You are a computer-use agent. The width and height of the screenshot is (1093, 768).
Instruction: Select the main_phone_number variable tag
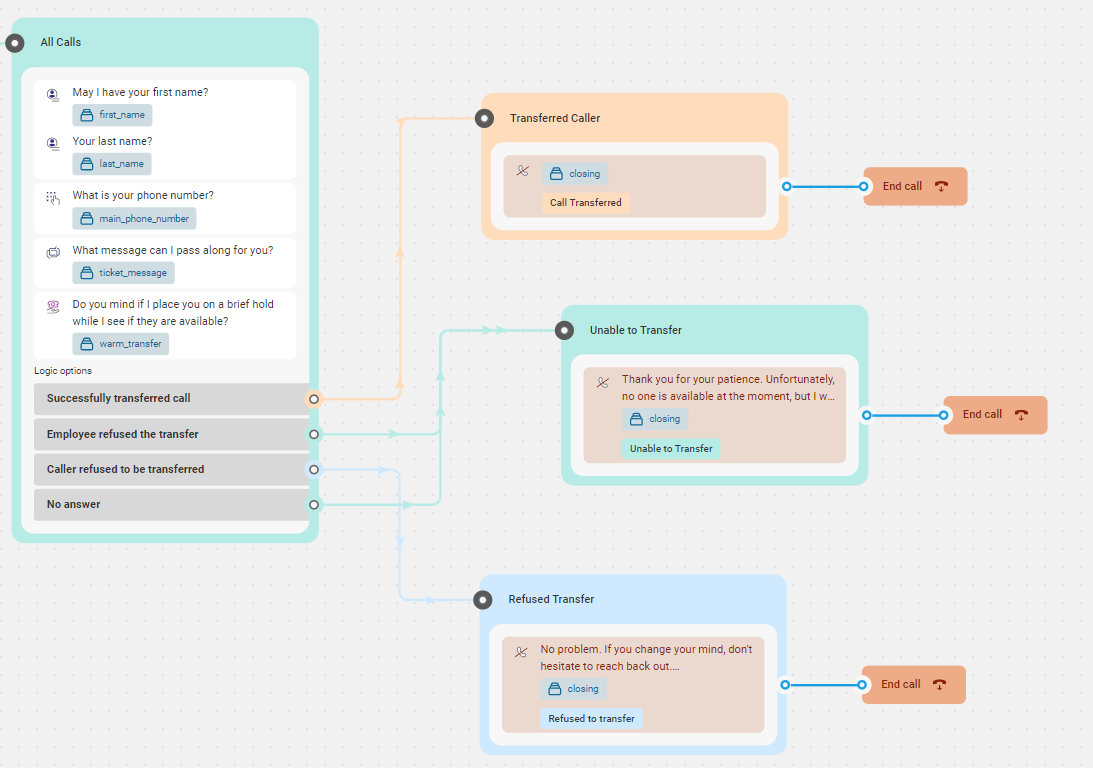pyautogui.click(x=134, y=218)
